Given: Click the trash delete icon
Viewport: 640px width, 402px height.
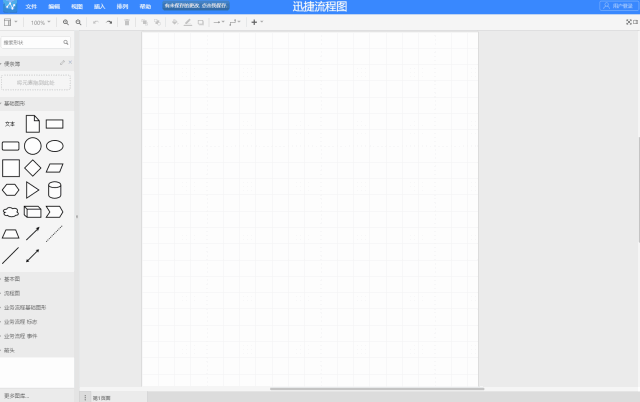Looking at the screenshot, I should 127,22.
